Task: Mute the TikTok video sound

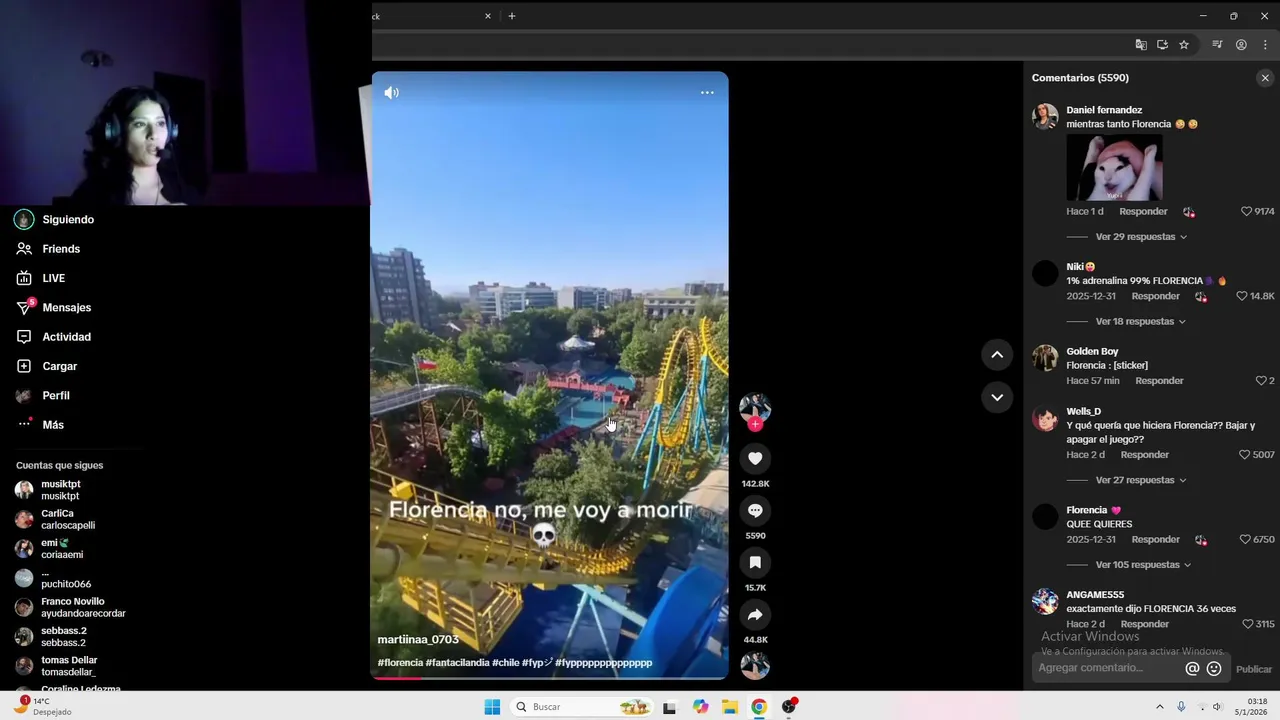Action: [x=391, y=92]
